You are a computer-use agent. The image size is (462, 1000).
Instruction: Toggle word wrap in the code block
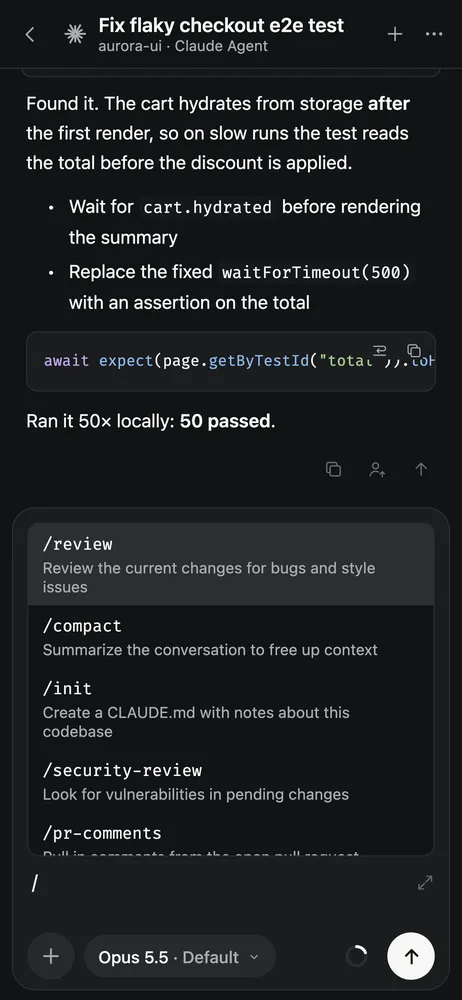pos(380,350)
